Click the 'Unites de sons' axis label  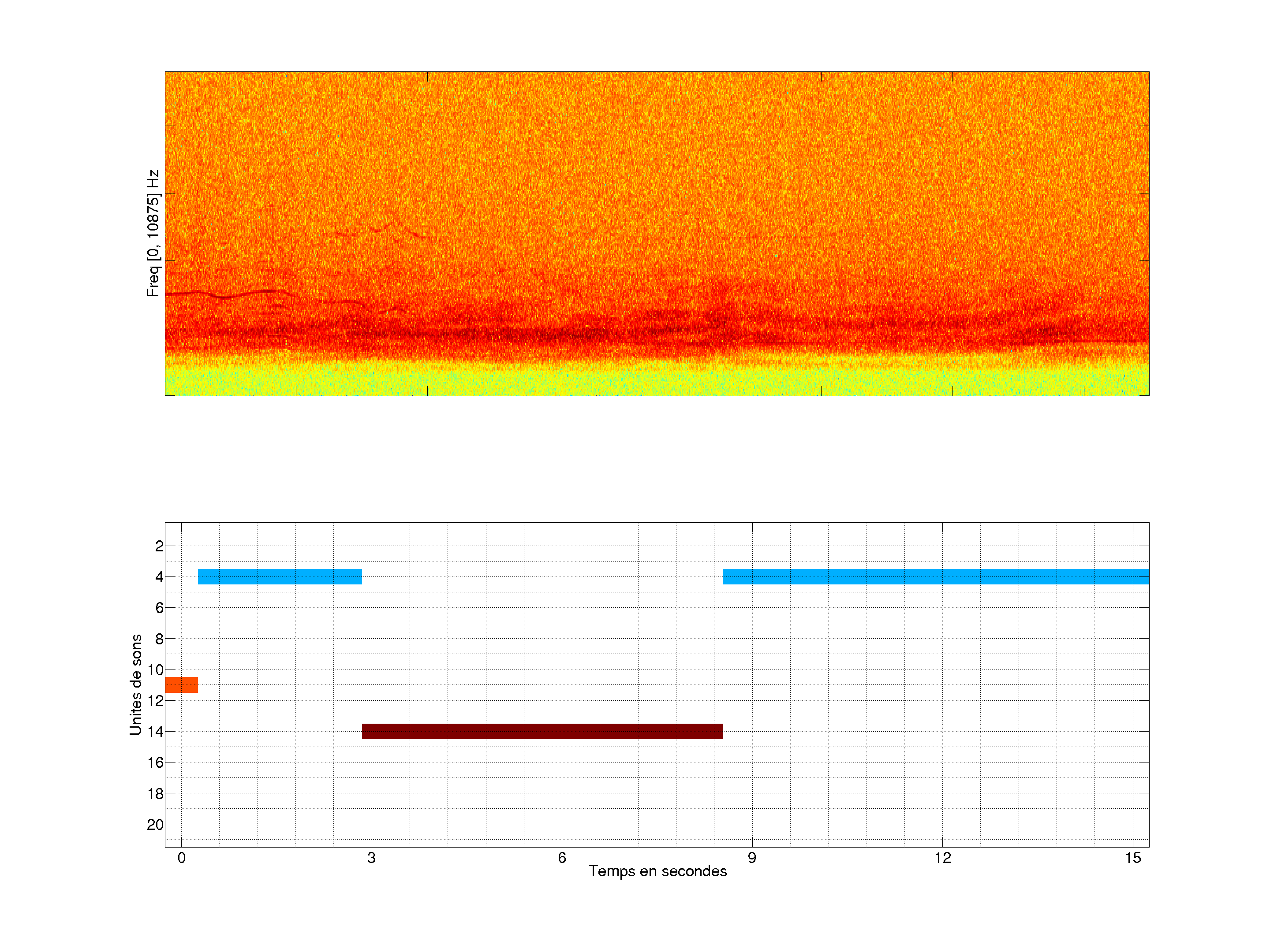point(135,684)
